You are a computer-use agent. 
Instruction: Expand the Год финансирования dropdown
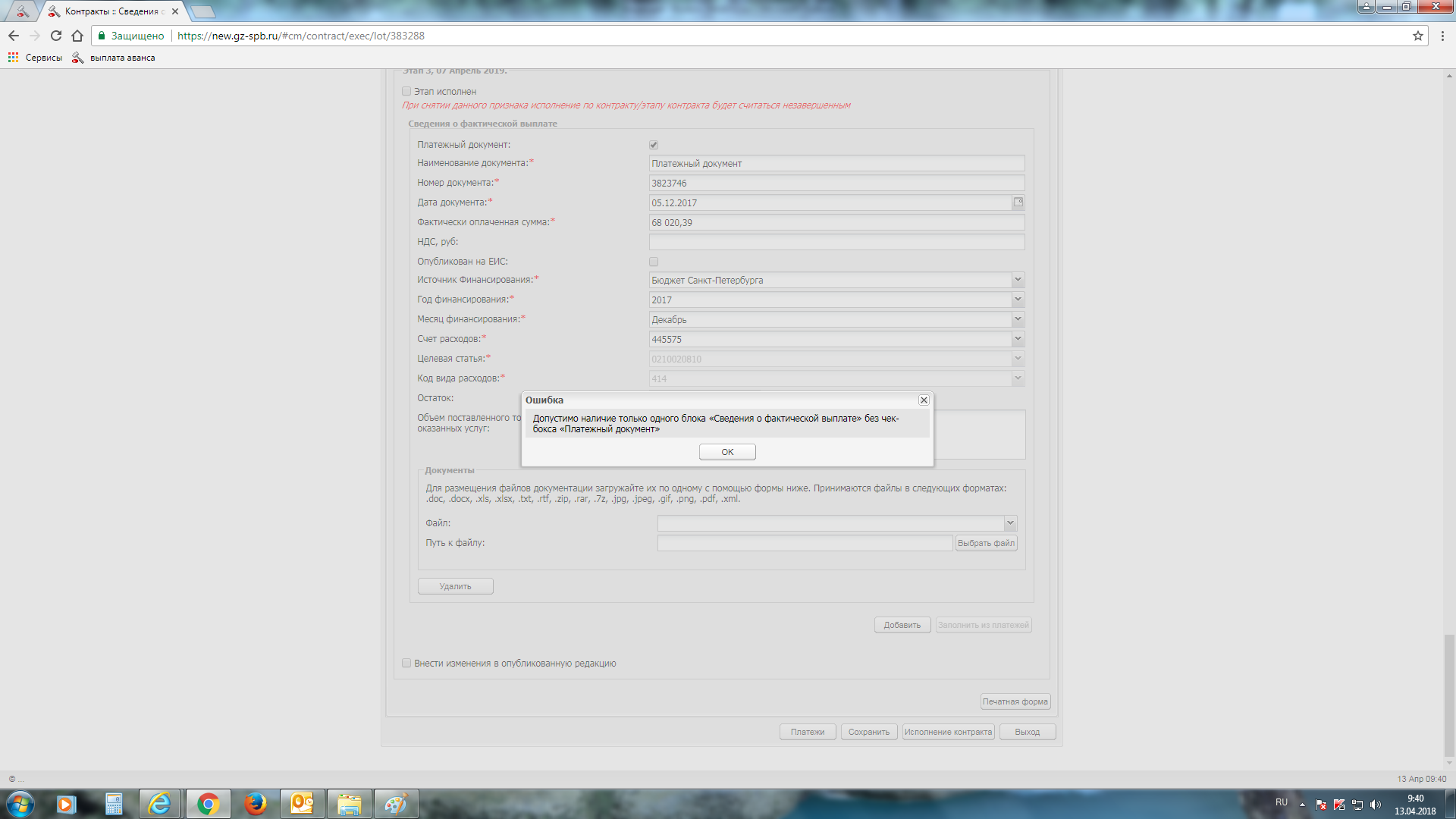tap(1018, 300)
